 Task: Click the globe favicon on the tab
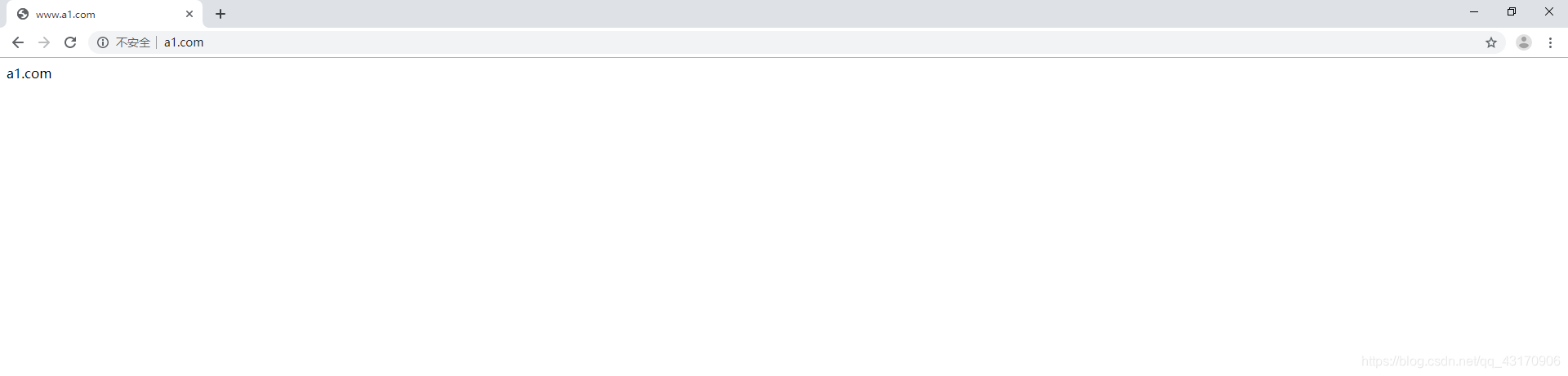(x=23, y=14)
